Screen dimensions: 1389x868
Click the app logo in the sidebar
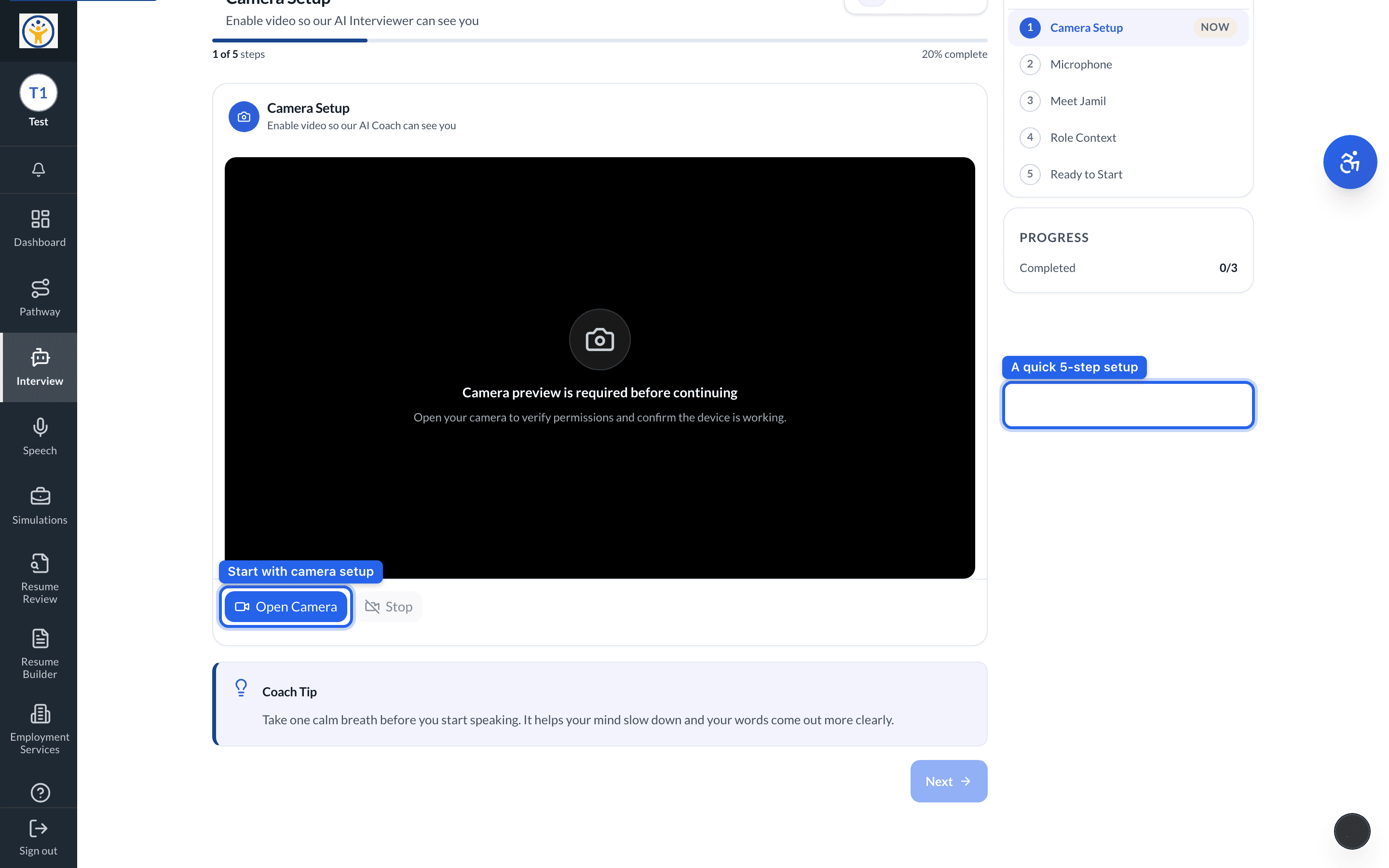tap(39, 31)
